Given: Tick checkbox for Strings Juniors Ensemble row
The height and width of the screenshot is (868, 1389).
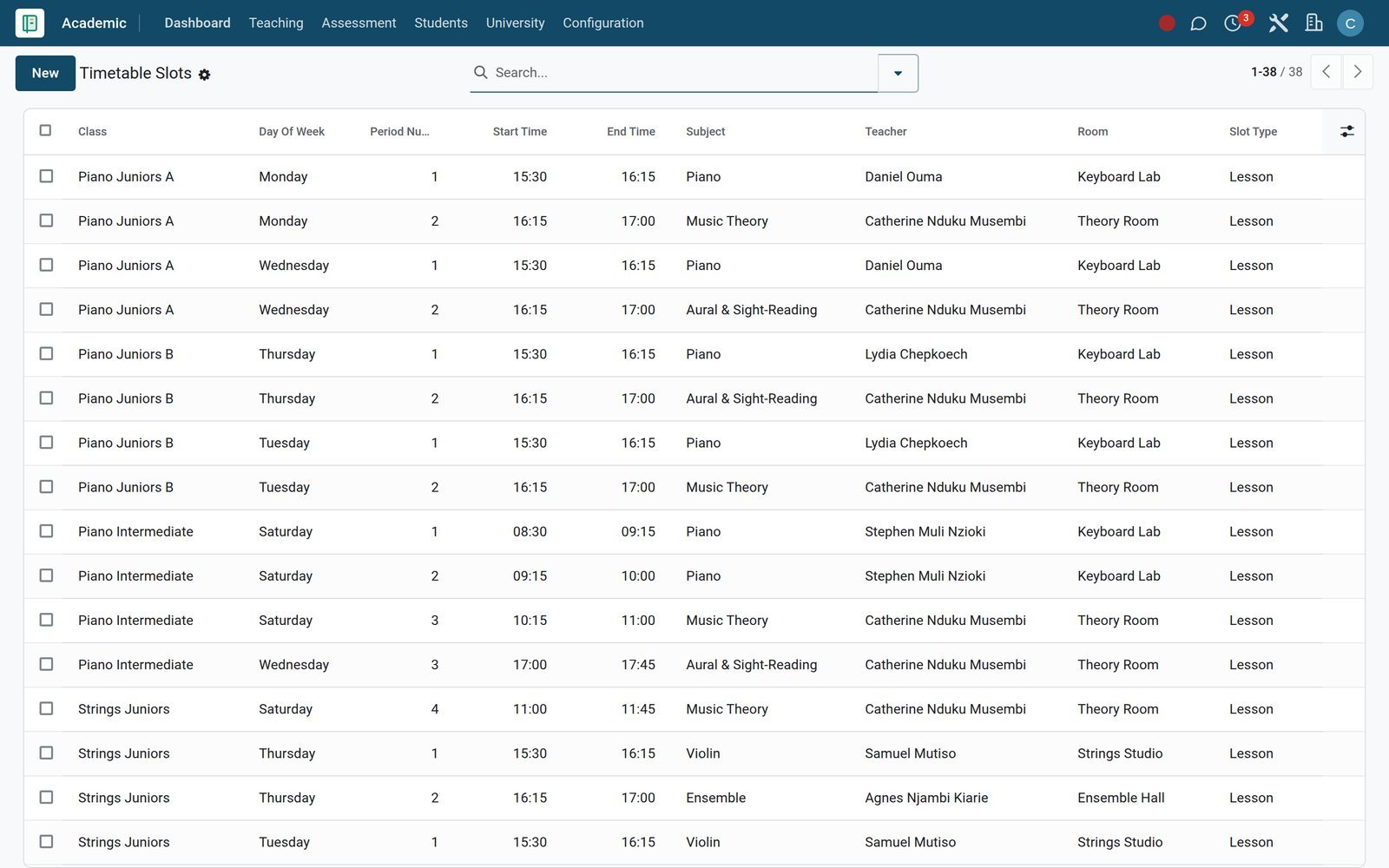Looking at the screenshot, I should coord(46,797).
